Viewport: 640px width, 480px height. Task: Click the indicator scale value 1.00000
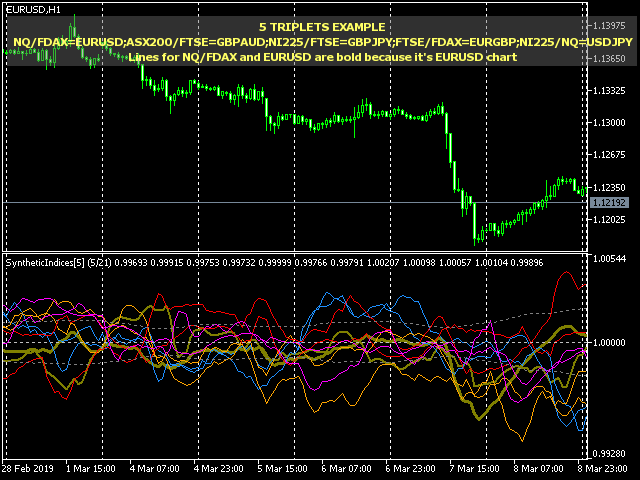(609, 343)
